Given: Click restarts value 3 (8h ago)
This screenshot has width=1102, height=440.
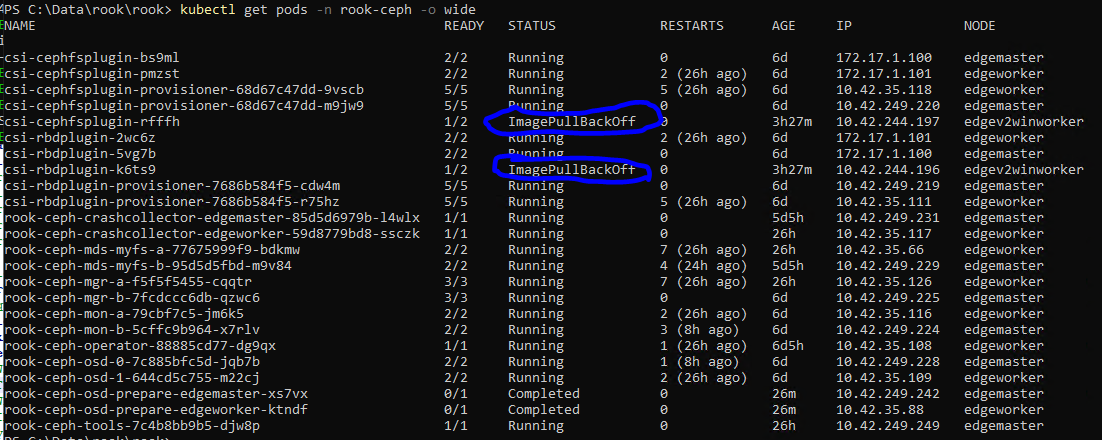Looking at the screenshot, I should [700, 330].
